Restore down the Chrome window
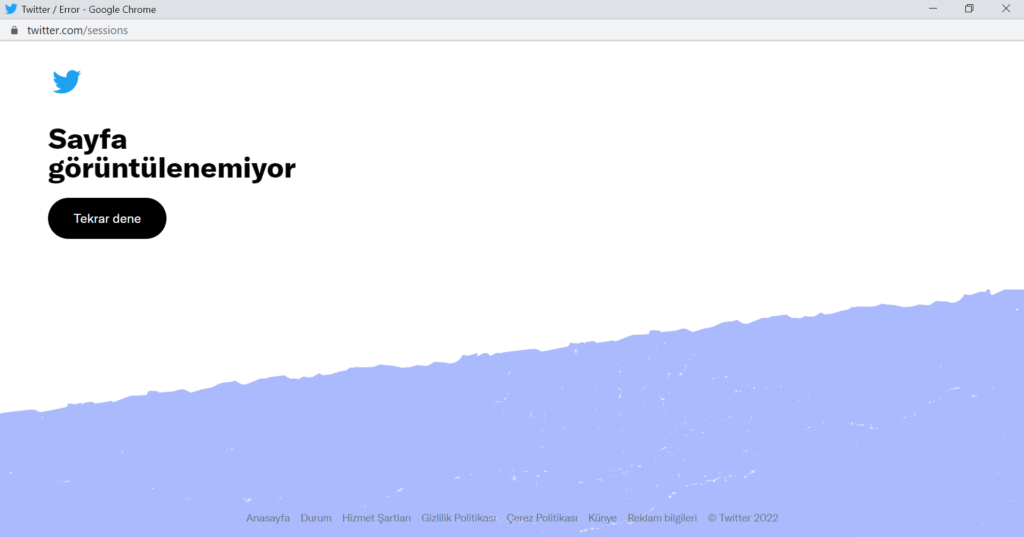This screenshot has height=538, width=1024. coord(969,9)
